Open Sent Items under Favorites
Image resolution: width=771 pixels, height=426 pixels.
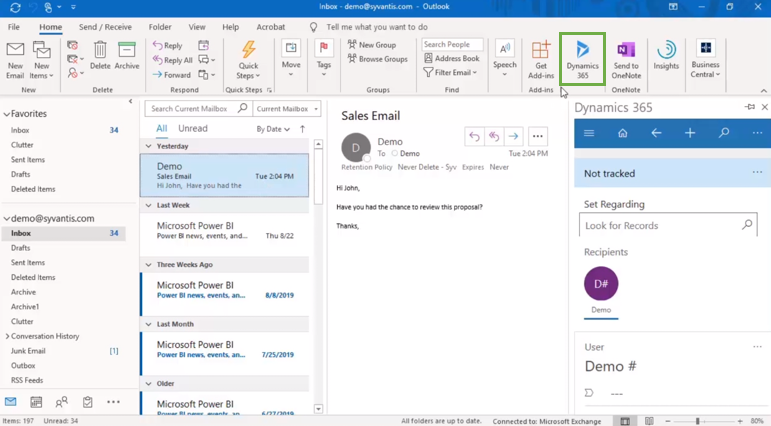pyautogui.click(x=28, y=159)
